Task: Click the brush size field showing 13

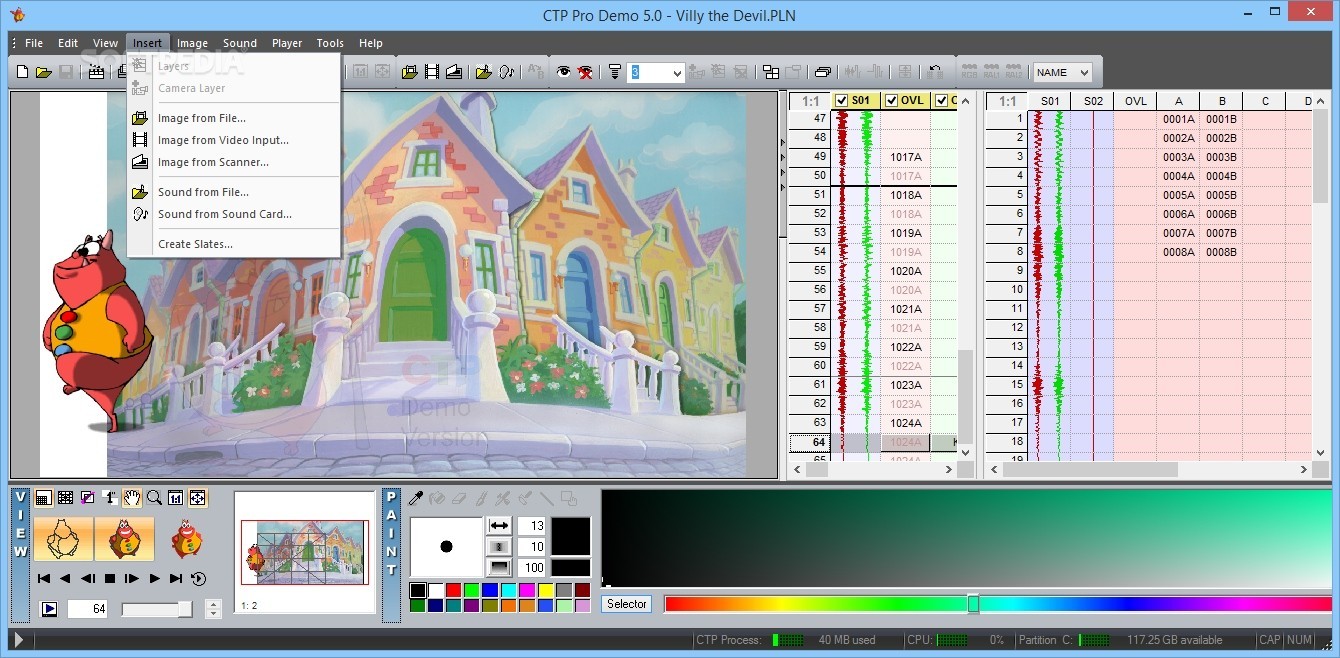Action: [531, 525]
